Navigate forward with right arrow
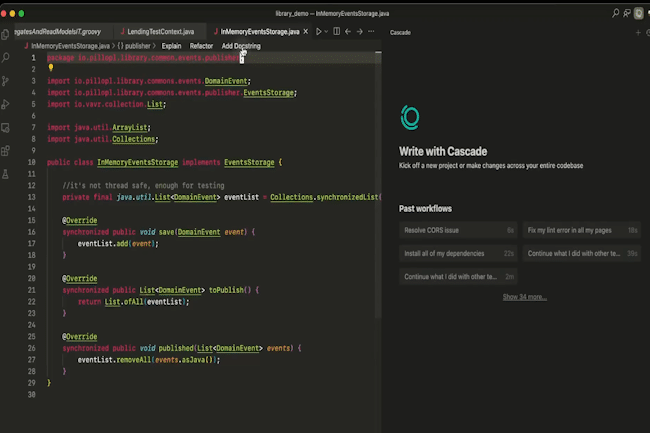 pyautogui.click(x=359, y=31)
